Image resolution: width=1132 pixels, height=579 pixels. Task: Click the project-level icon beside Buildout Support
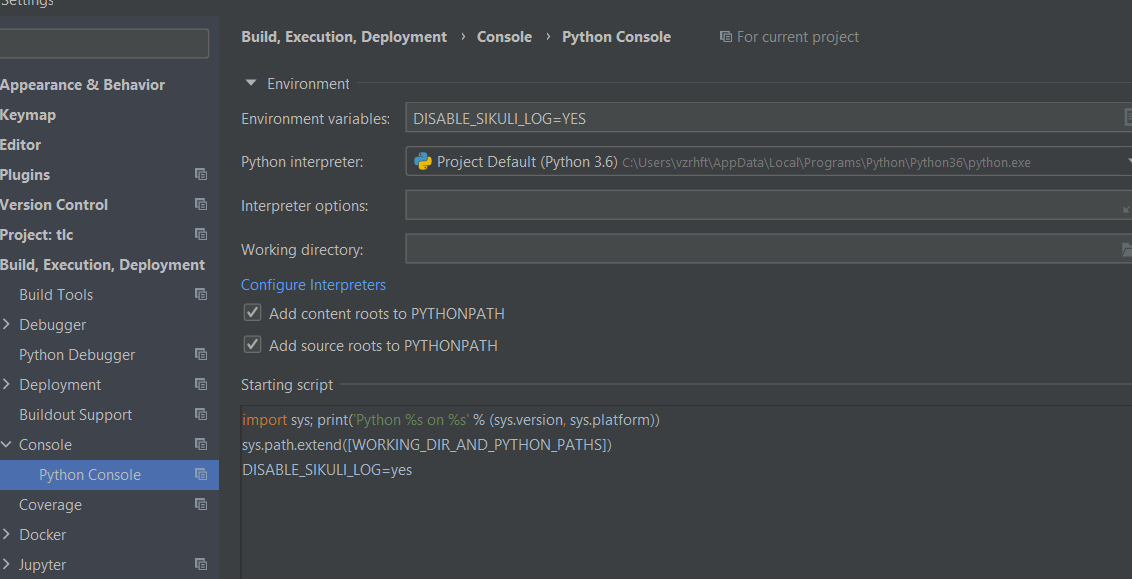click(x=201, y=415)
